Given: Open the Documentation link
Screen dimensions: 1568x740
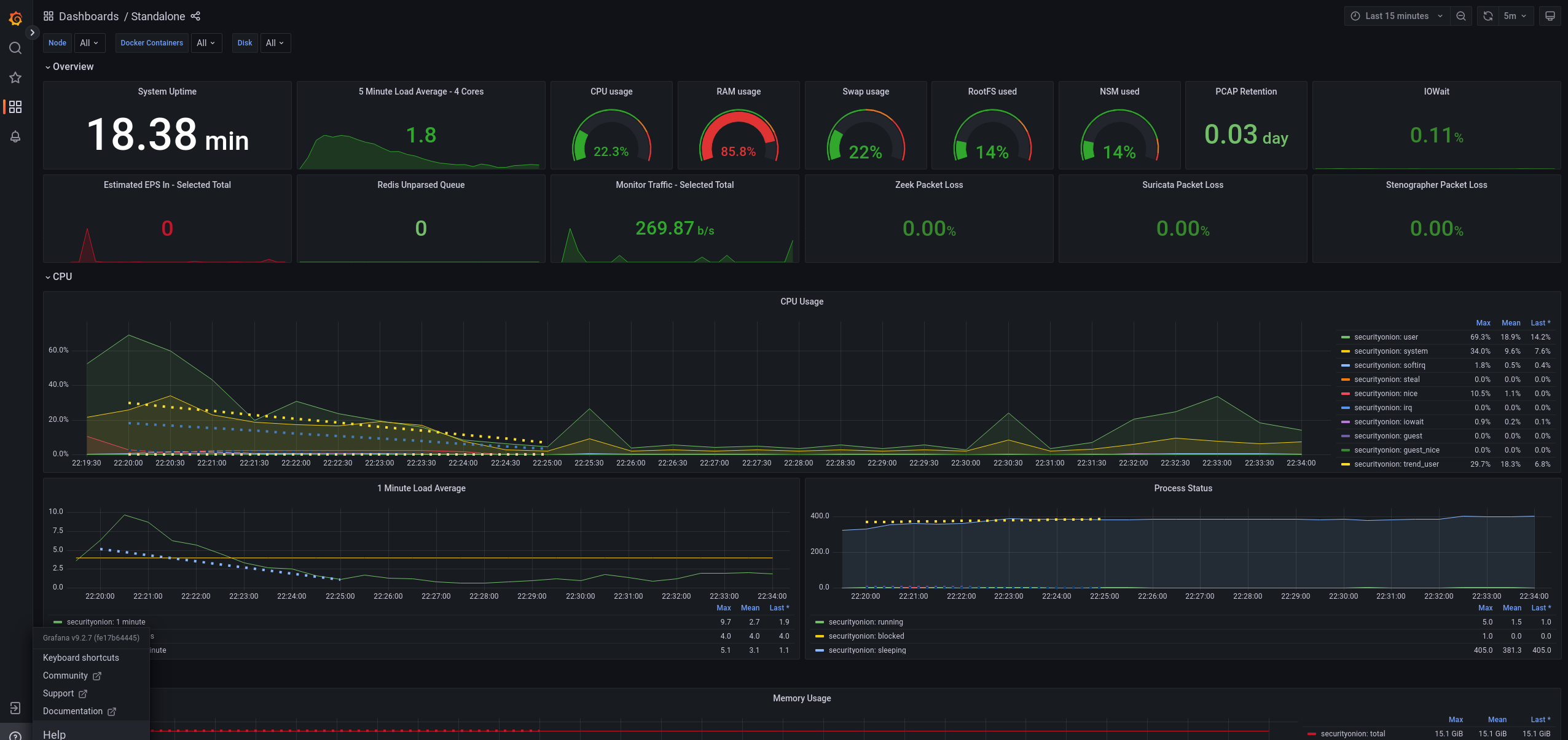Looking at the screenshot, I should [x=73, y=711].
